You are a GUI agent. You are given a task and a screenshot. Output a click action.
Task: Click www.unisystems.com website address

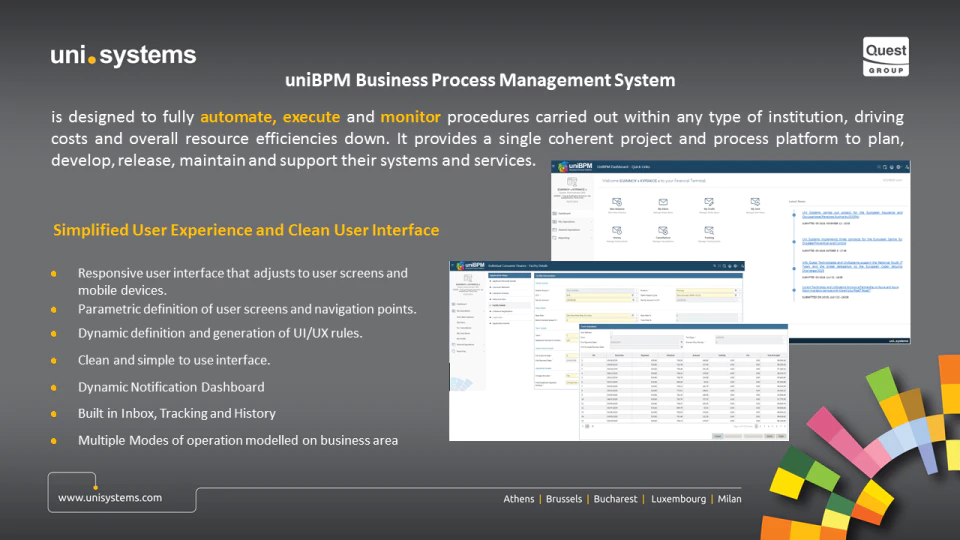110,498
